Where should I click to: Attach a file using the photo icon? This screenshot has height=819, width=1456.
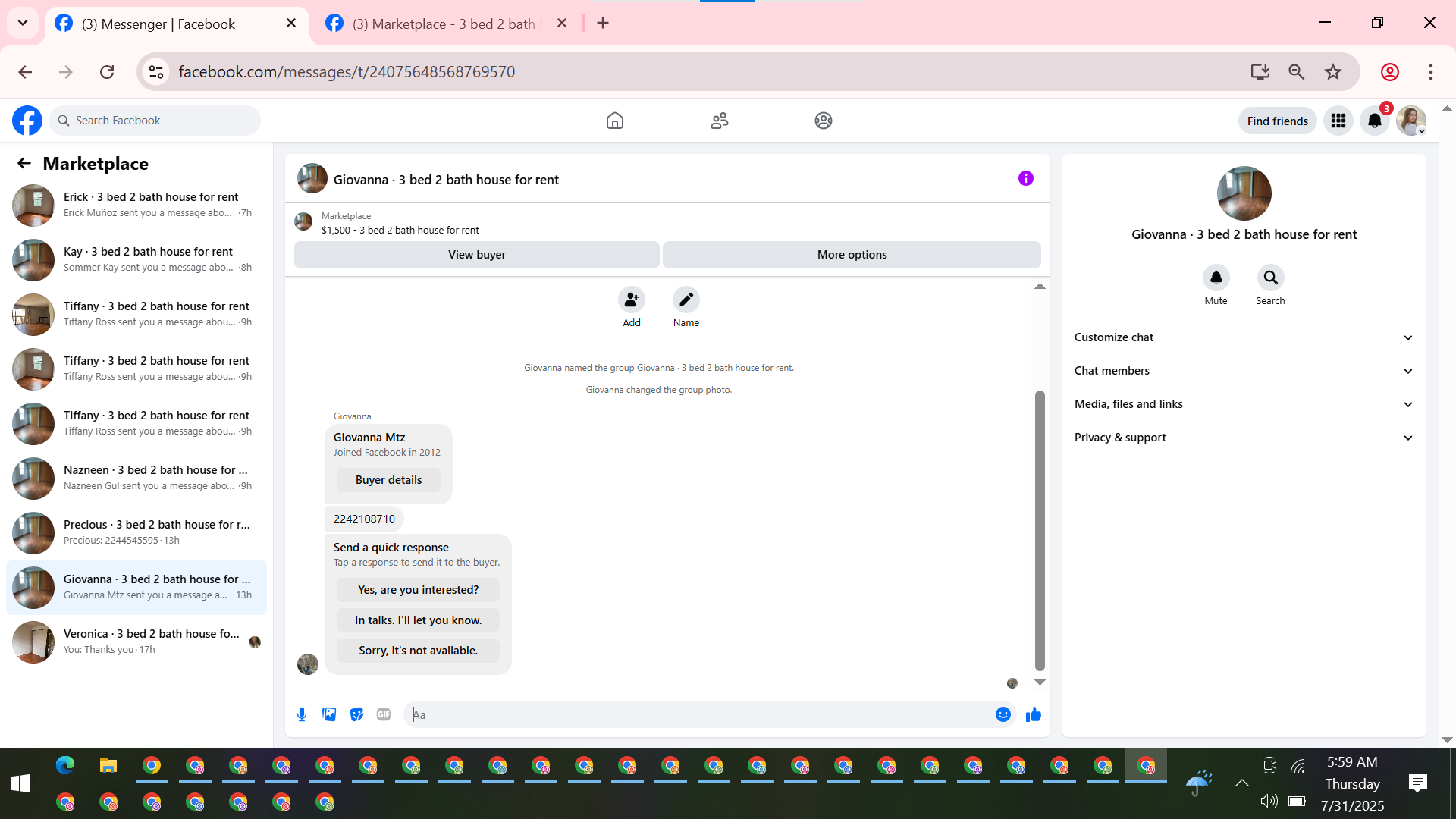(x=329, y=714)
